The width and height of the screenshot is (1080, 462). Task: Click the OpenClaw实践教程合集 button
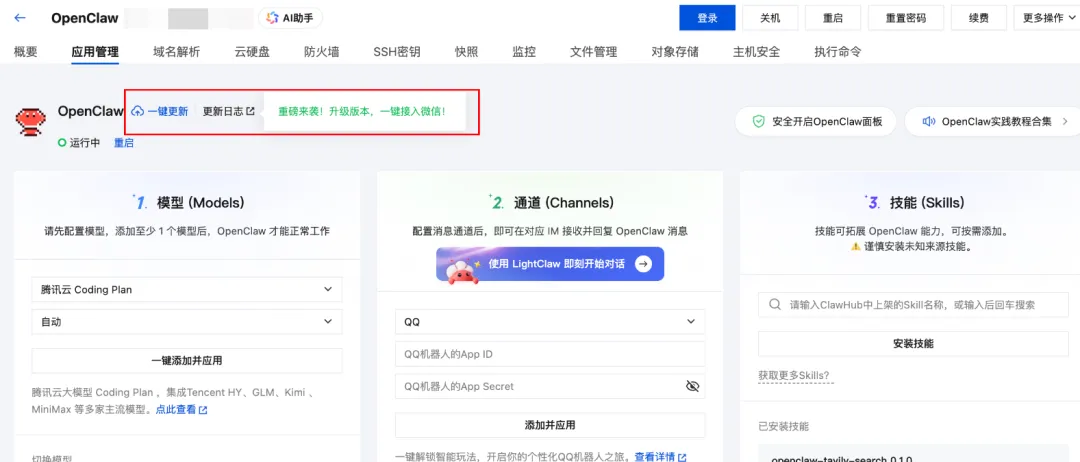click(x=992, y=121)
